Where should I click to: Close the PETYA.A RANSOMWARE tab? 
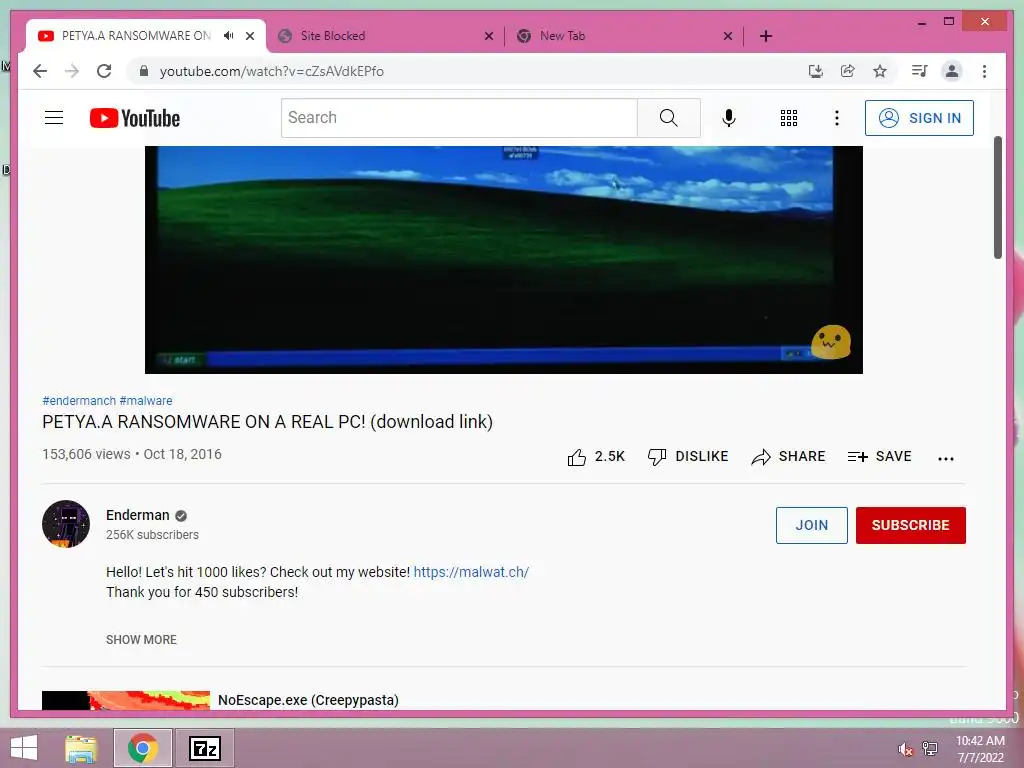[x=249, y=37]
